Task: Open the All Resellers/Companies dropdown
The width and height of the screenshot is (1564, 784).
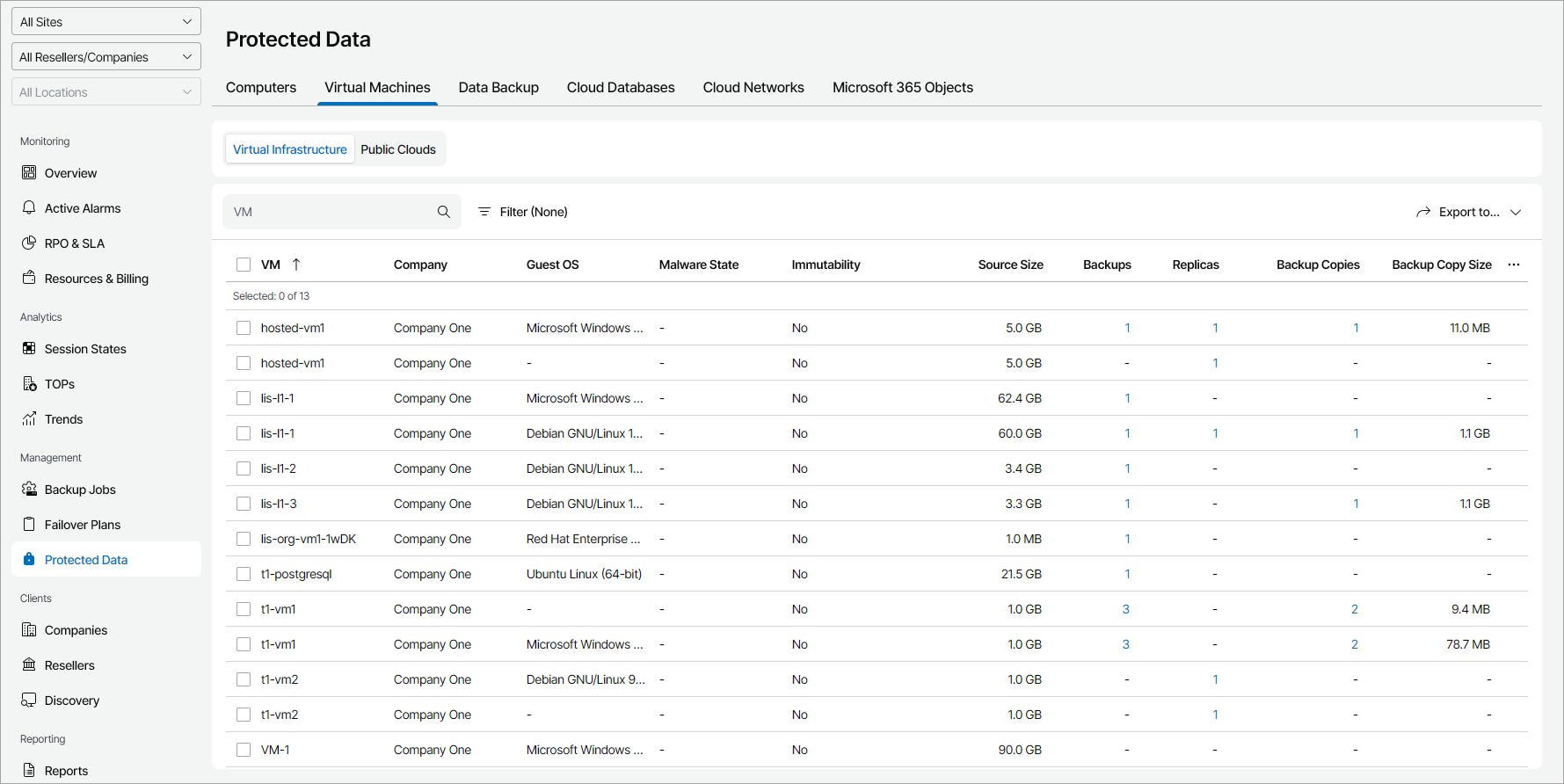Action: (x=106, y=57)
